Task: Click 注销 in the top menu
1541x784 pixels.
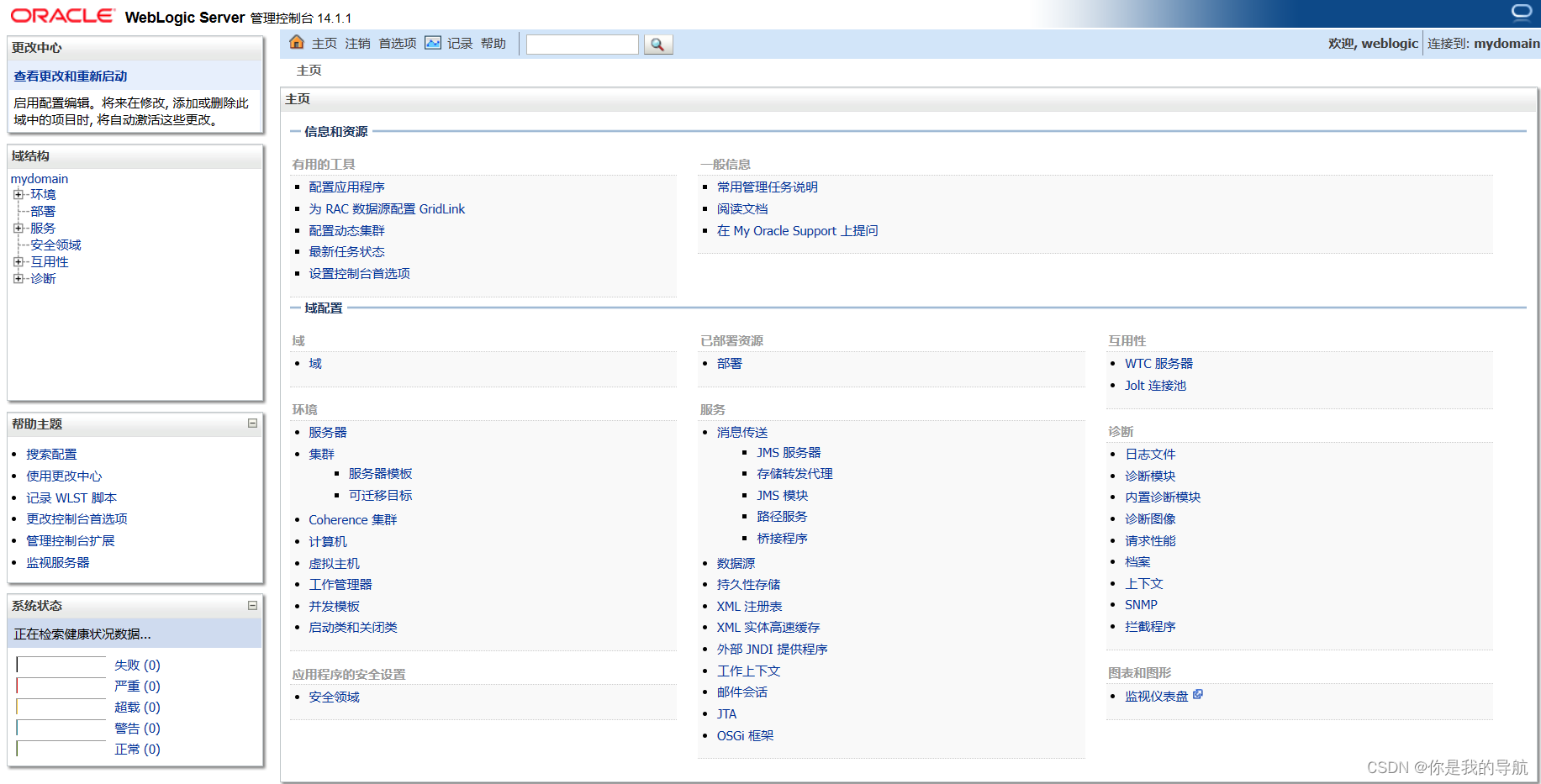Action: (x=356, y=44)
